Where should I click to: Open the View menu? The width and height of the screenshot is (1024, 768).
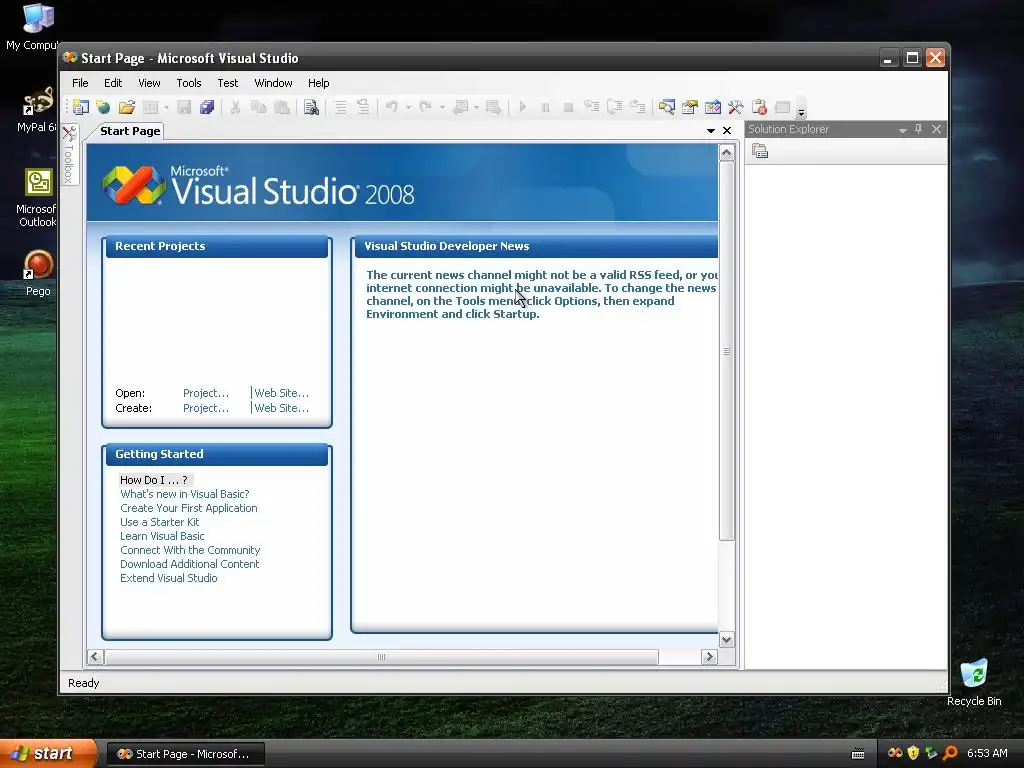tap(149, 83)
